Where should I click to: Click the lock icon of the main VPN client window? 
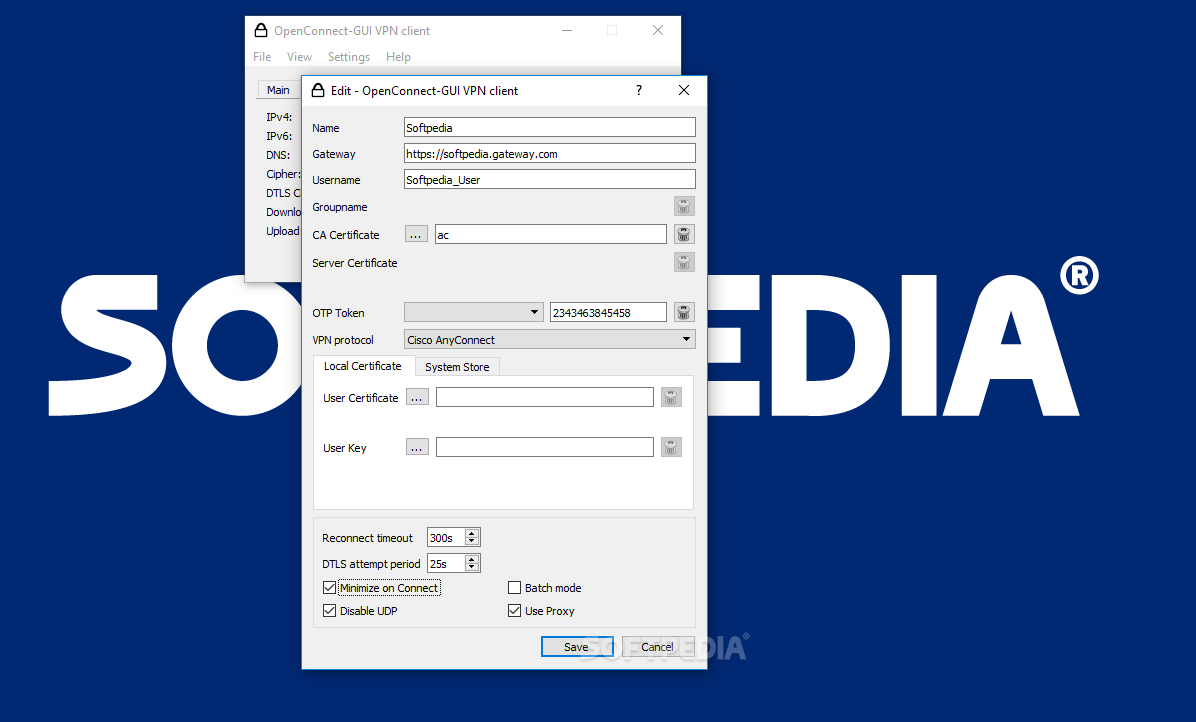pyautogui.click(x=261, y=30)
